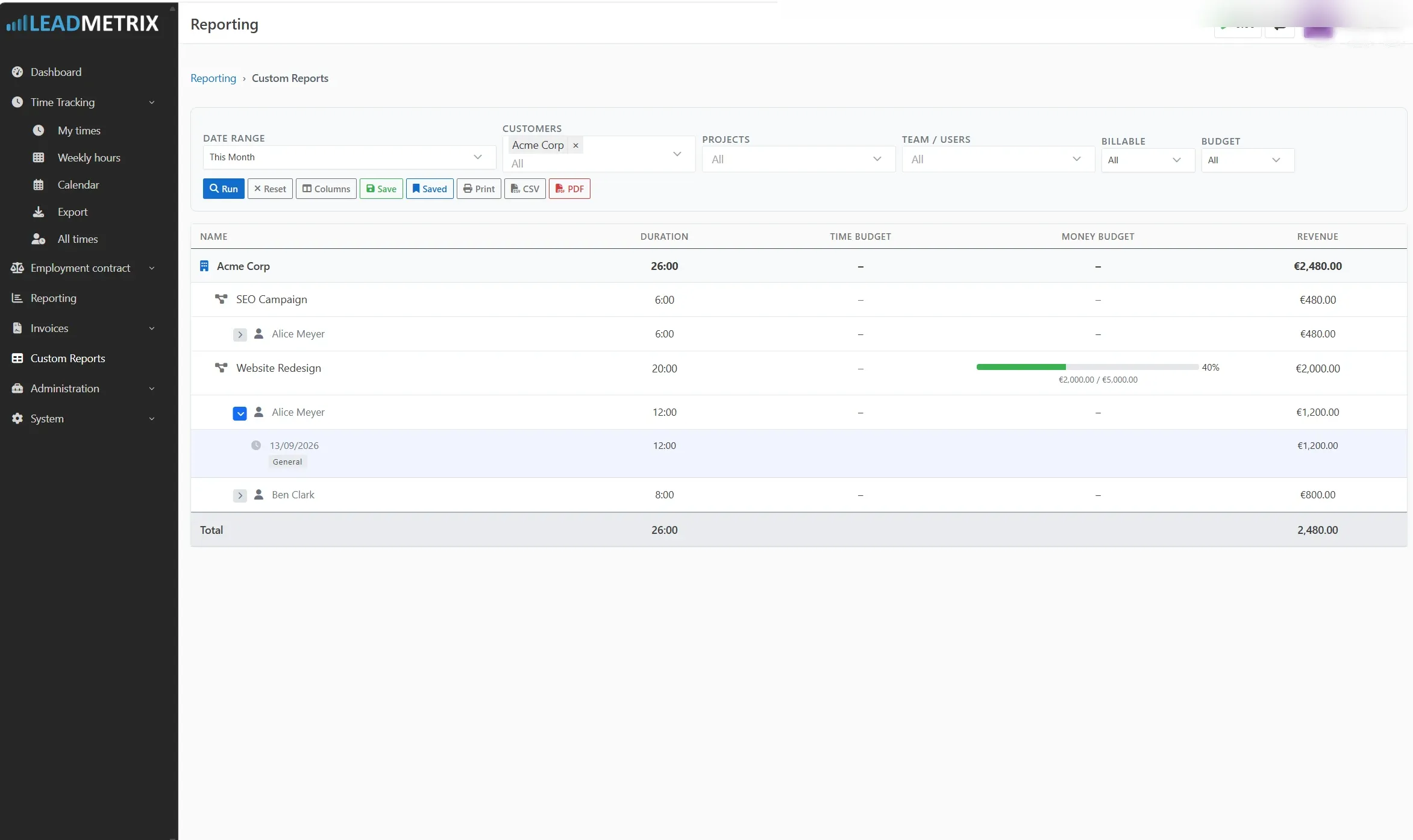Click the Custom Reports table icon
The image size is (1413, 840).
pyautogui.click(x=17, y=358)
